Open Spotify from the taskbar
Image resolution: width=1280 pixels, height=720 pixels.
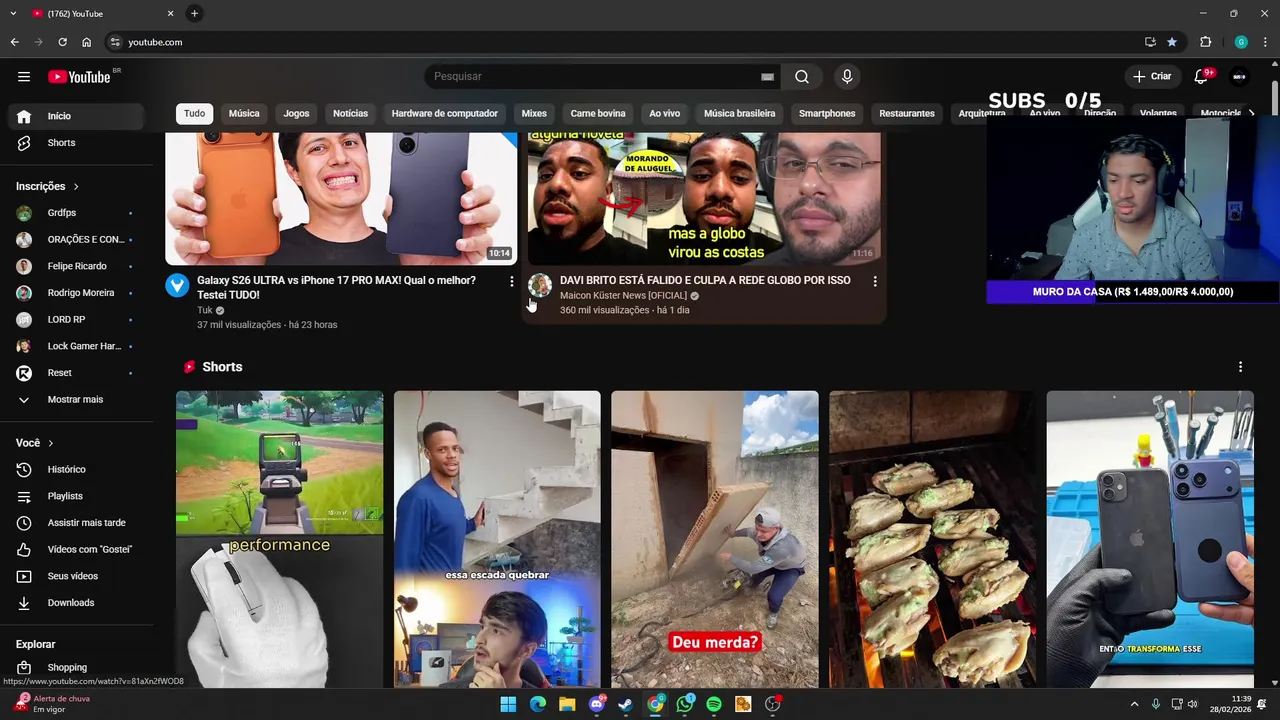coord(713,704)
